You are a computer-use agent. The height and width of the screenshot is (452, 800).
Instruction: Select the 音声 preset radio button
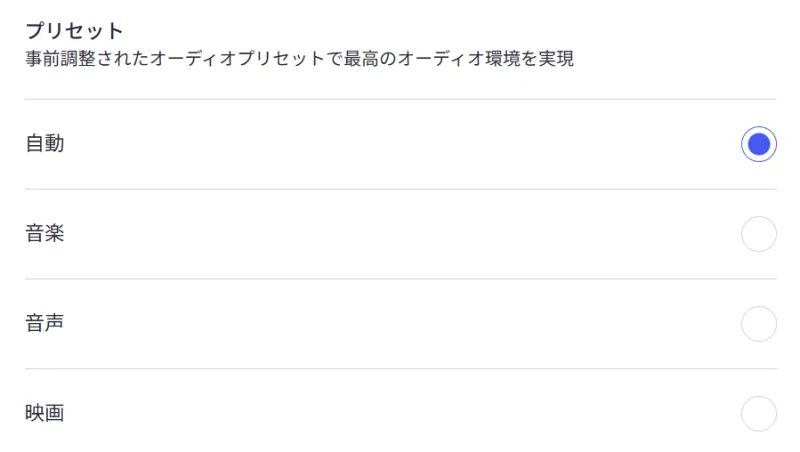[758, 324]
